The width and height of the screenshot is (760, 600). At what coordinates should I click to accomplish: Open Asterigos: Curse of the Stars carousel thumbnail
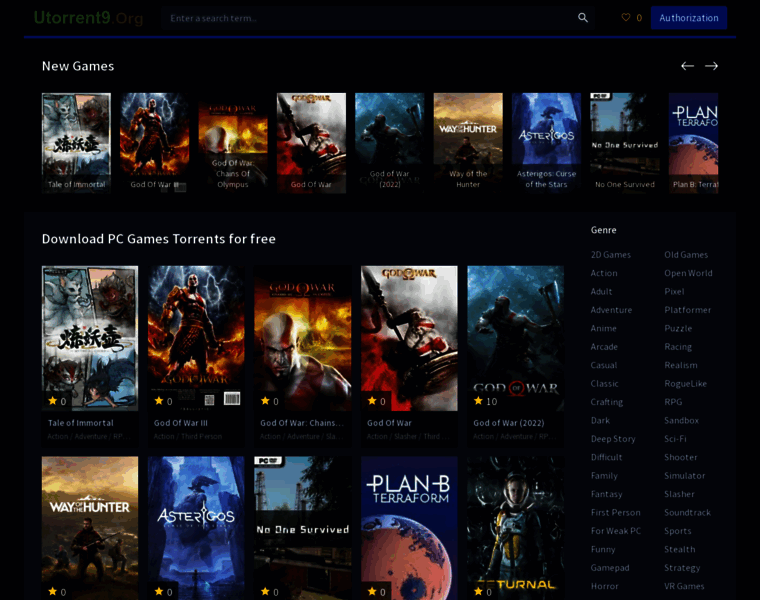click(546, 143)
